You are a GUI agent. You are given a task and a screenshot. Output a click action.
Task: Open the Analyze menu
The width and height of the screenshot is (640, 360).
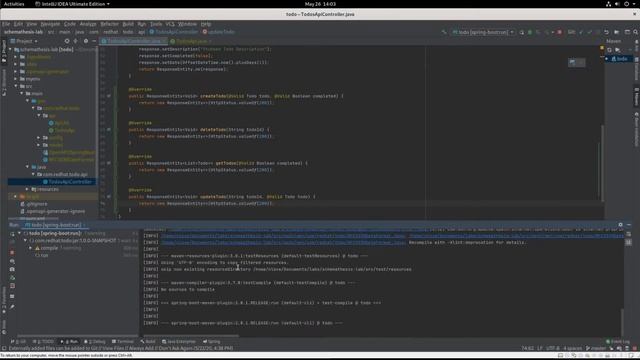click(x=88, y=24)
